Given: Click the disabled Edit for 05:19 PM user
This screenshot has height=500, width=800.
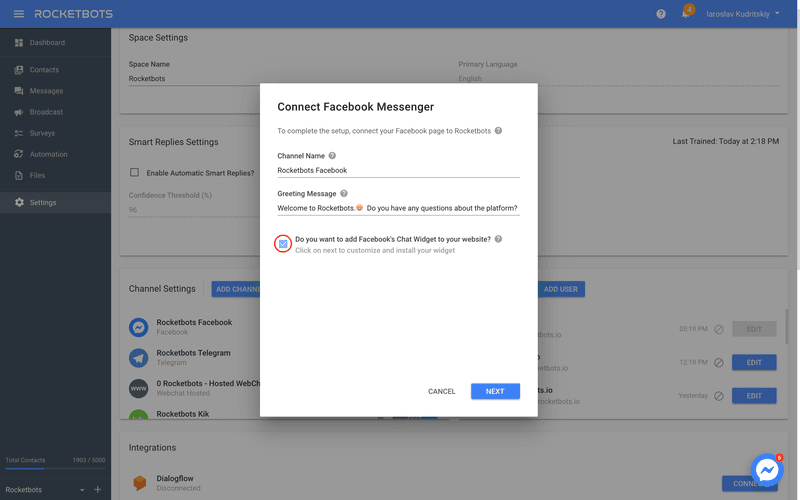Looking at the screenshot, I should click(x=754, y=329).
